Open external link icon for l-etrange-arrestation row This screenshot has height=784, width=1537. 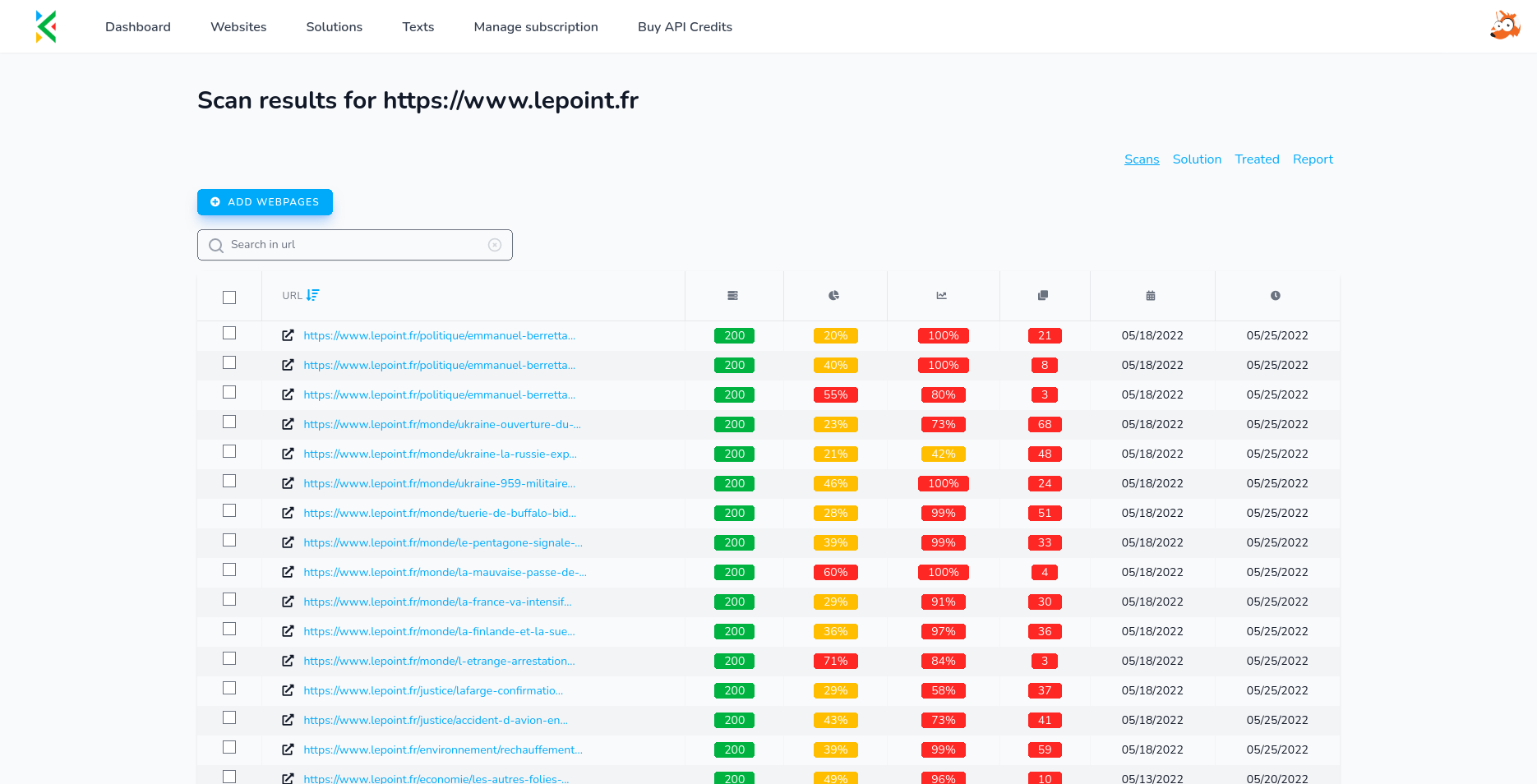coord(288,661)
